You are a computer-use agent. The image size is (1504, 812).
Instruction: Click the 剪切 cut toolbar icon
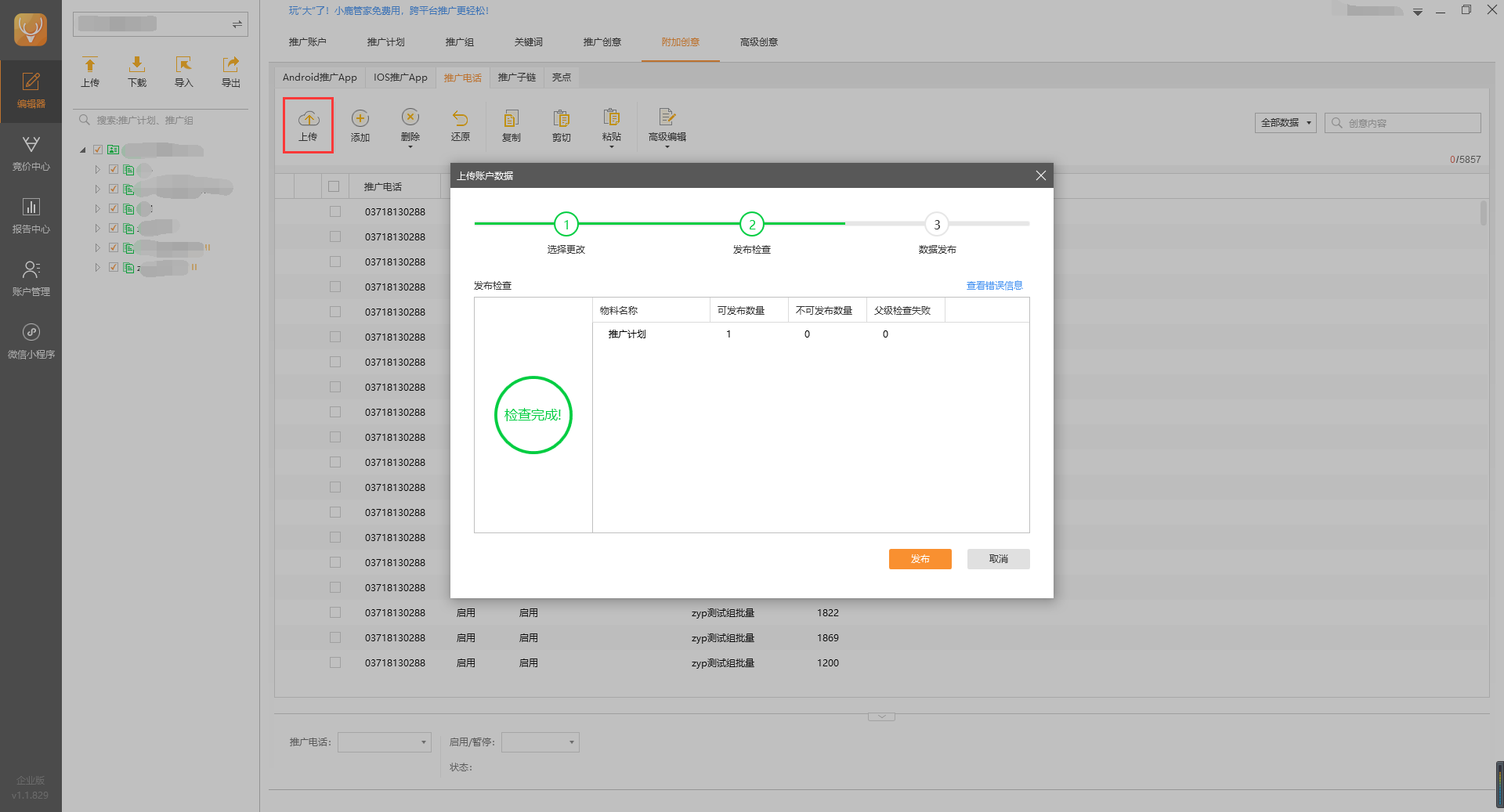[561, 125]
